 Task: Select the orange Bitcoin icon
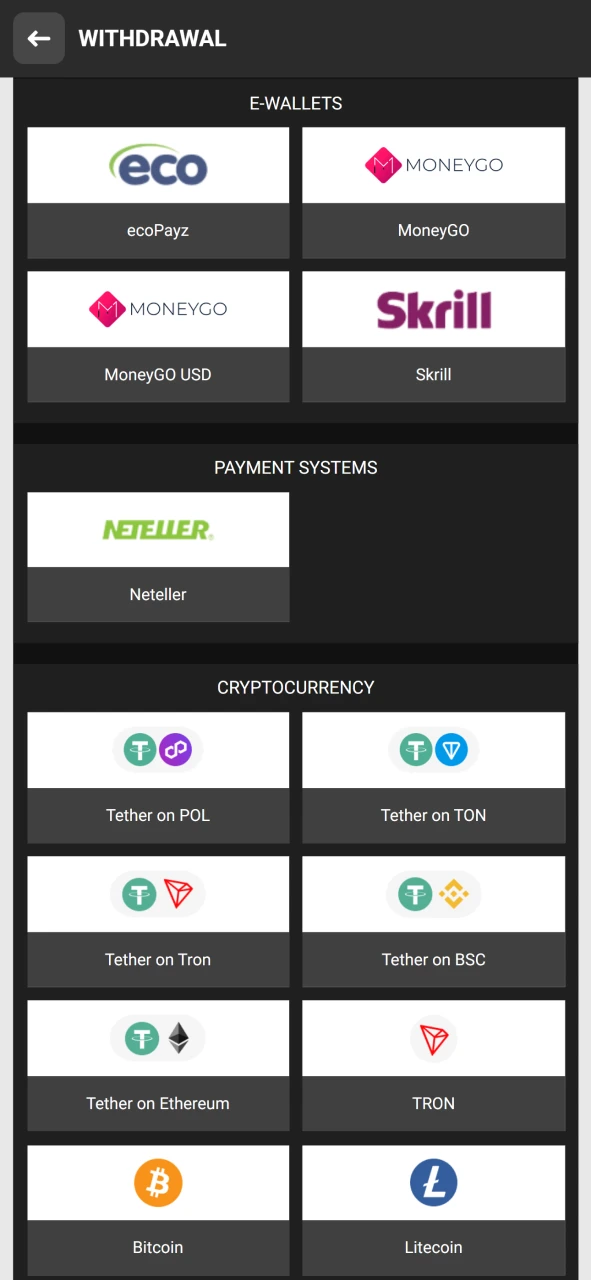157,1182
